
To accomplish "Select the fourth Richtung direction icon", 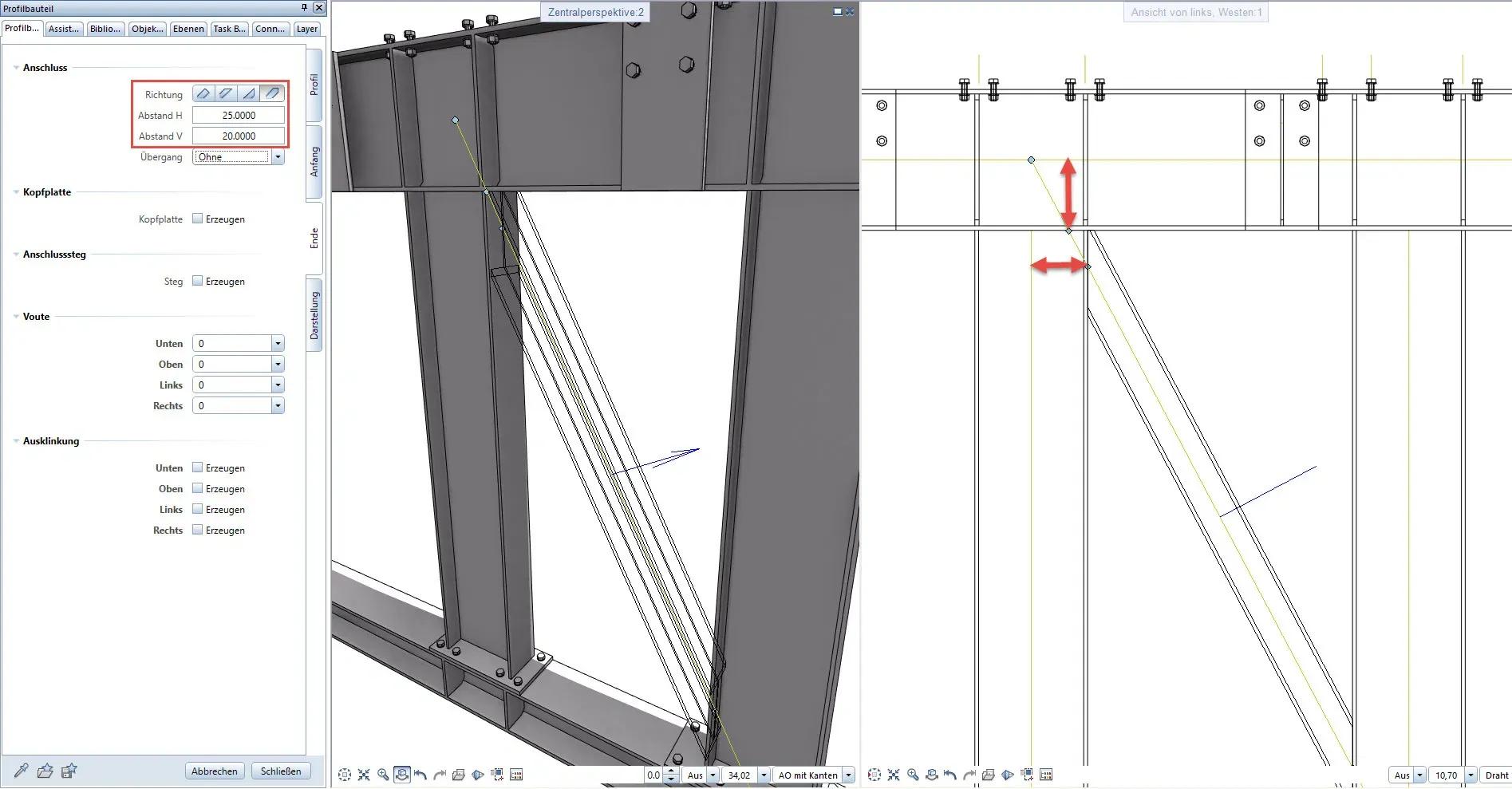I will point(271,93).
